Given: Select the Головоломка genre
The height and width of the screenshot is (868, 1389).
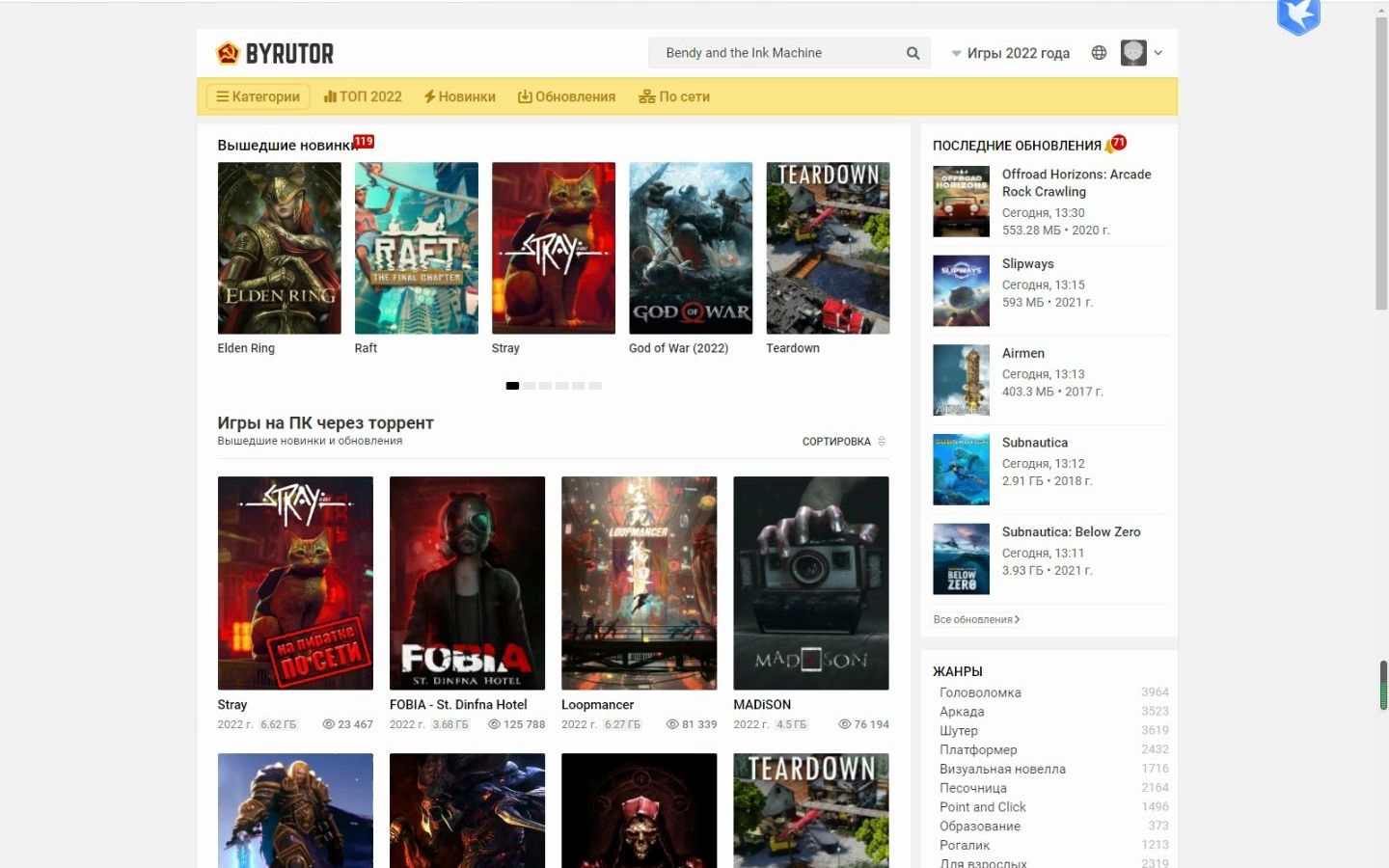Looking at the screenshot, I should tap(980, 692).
